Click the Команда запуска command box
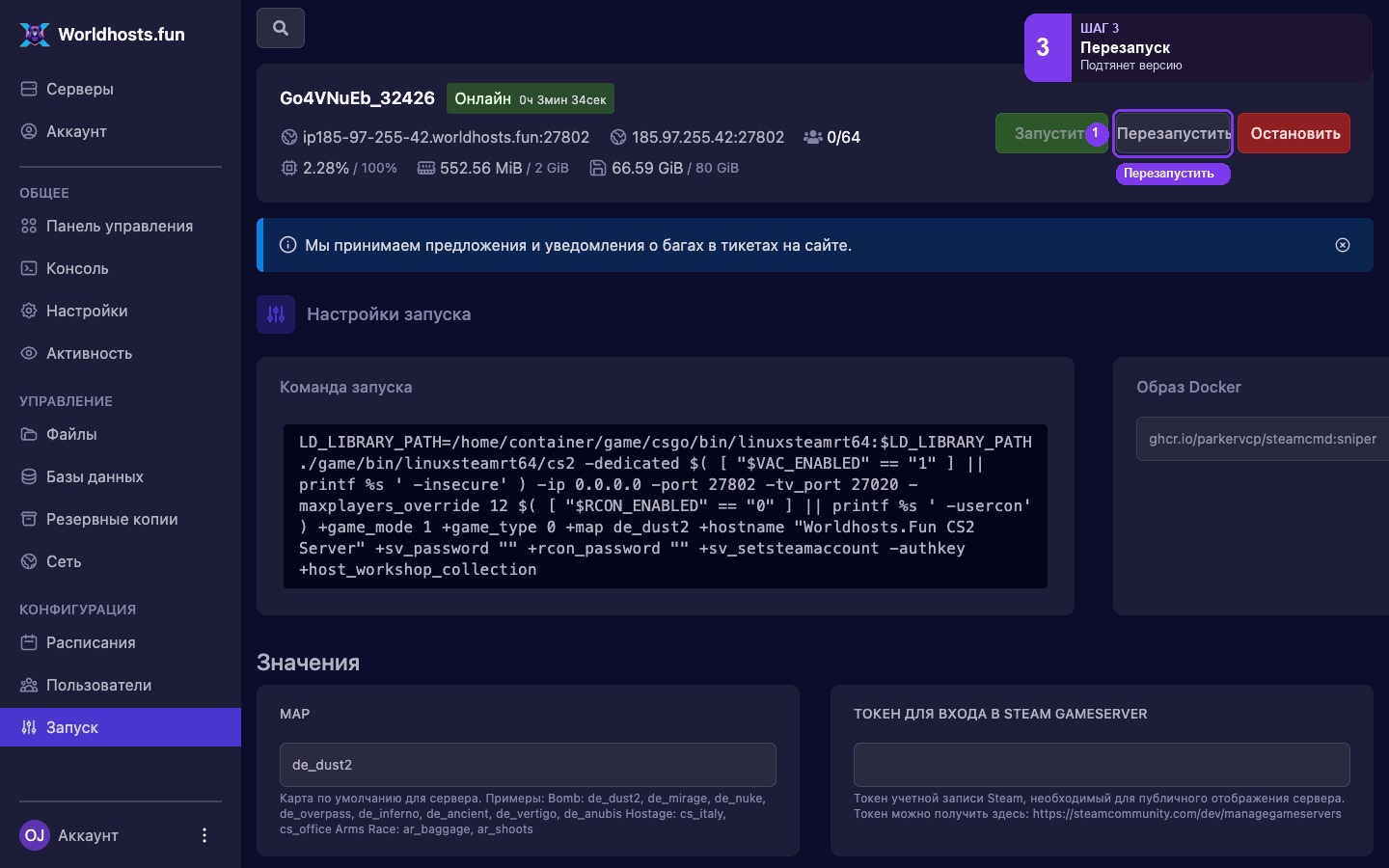 666,505
